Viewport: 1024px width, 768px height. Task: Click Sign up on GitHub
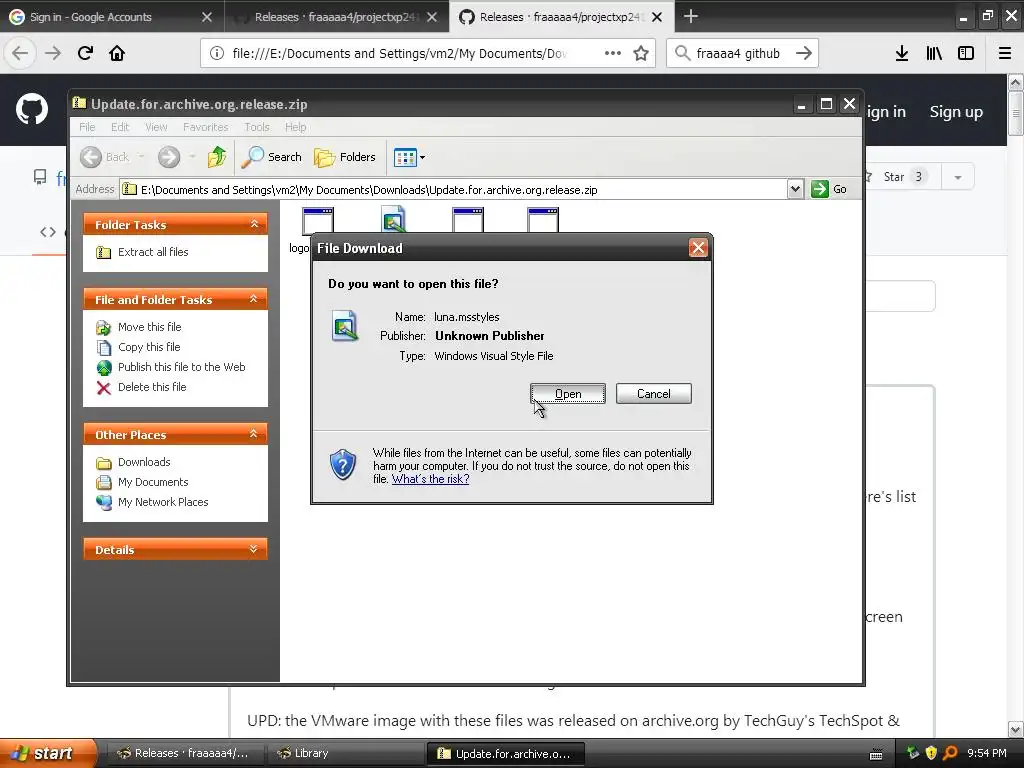[x=956, y=112]
